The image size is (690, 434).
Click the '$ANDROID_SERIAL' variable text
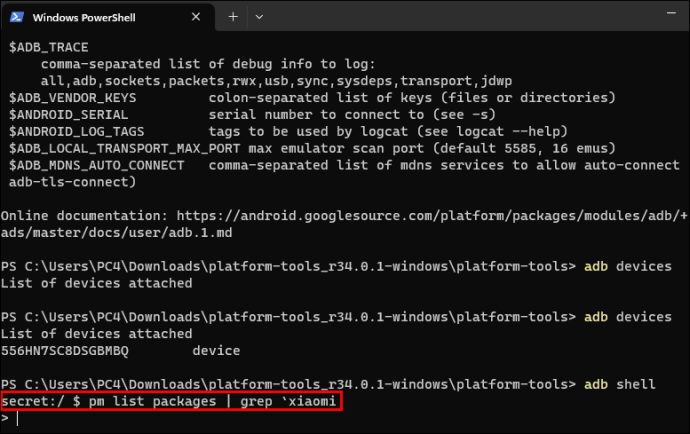click(x=69, y=115)
